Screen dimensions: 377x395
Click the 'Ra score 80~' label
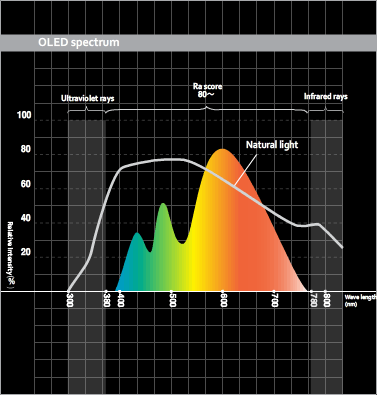click(207, 90)
